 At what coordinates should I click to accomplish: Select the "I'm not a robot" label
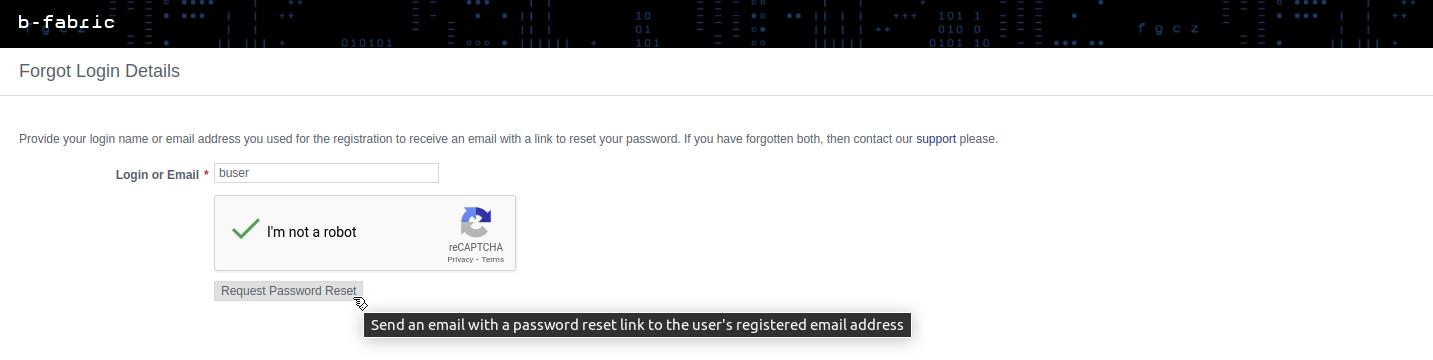pyautogui.click(x=311, y=232)
